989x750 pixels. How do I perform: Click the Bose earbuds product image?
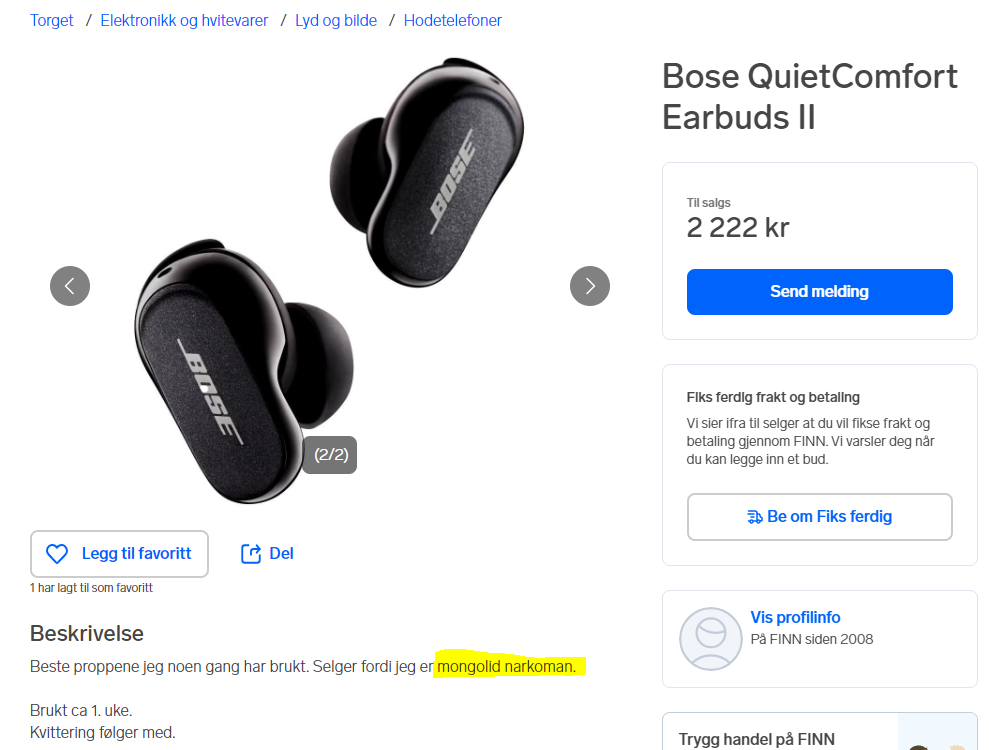click(330, 280)
